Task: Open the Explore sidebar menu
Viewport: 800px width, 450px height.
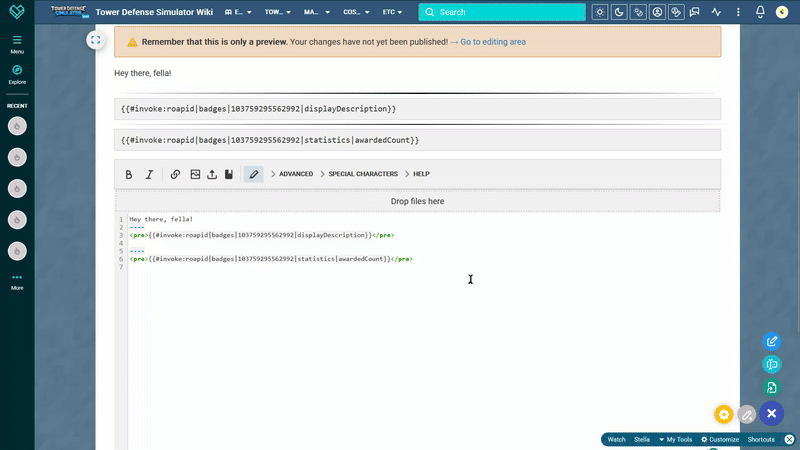Action: point(17,75)
